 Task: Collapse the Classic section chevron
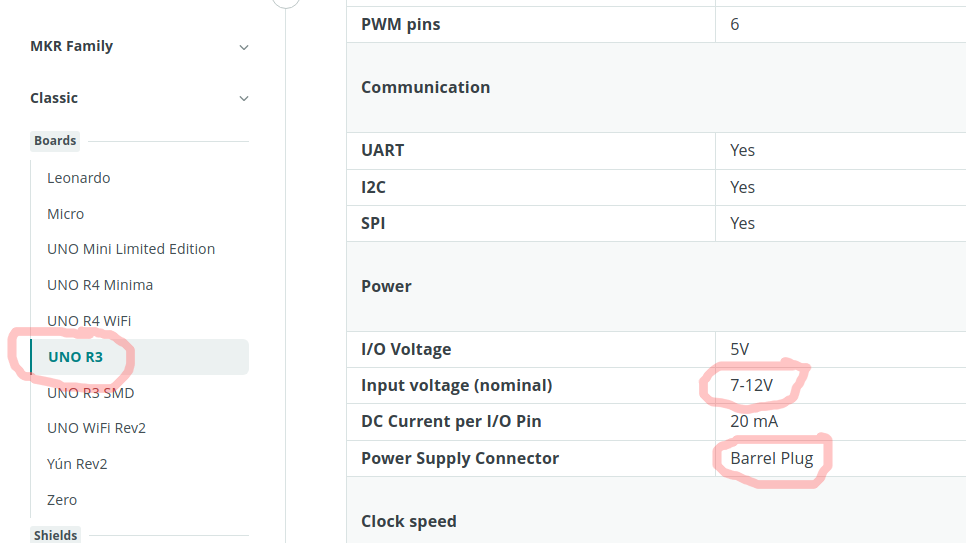(x=244, y=99)
